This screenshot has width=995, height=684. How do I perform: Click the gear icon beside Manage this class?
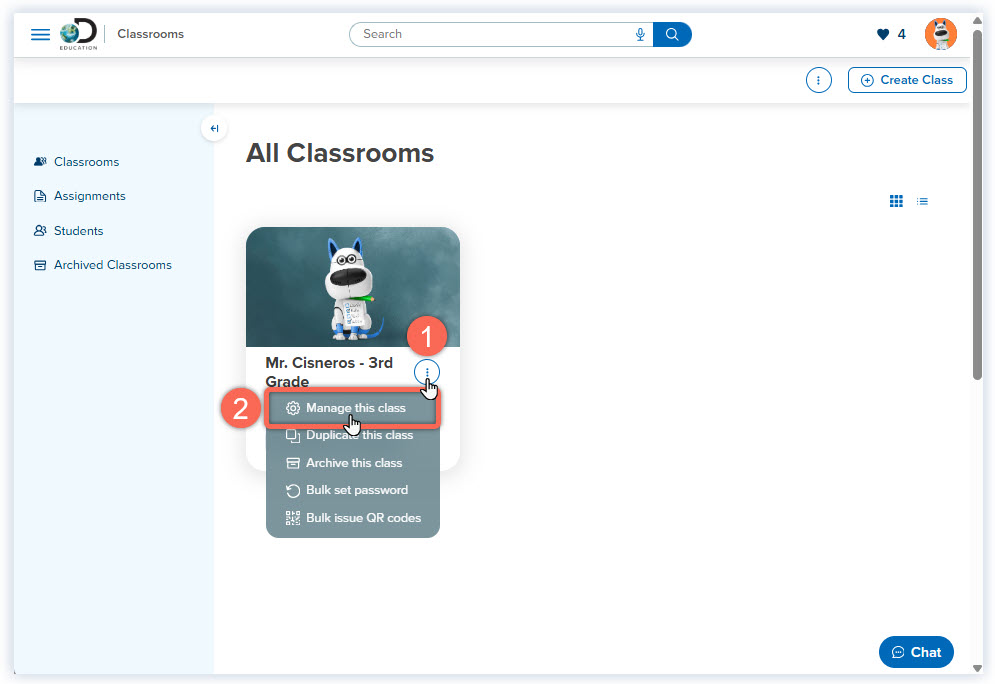coord(293,408)
